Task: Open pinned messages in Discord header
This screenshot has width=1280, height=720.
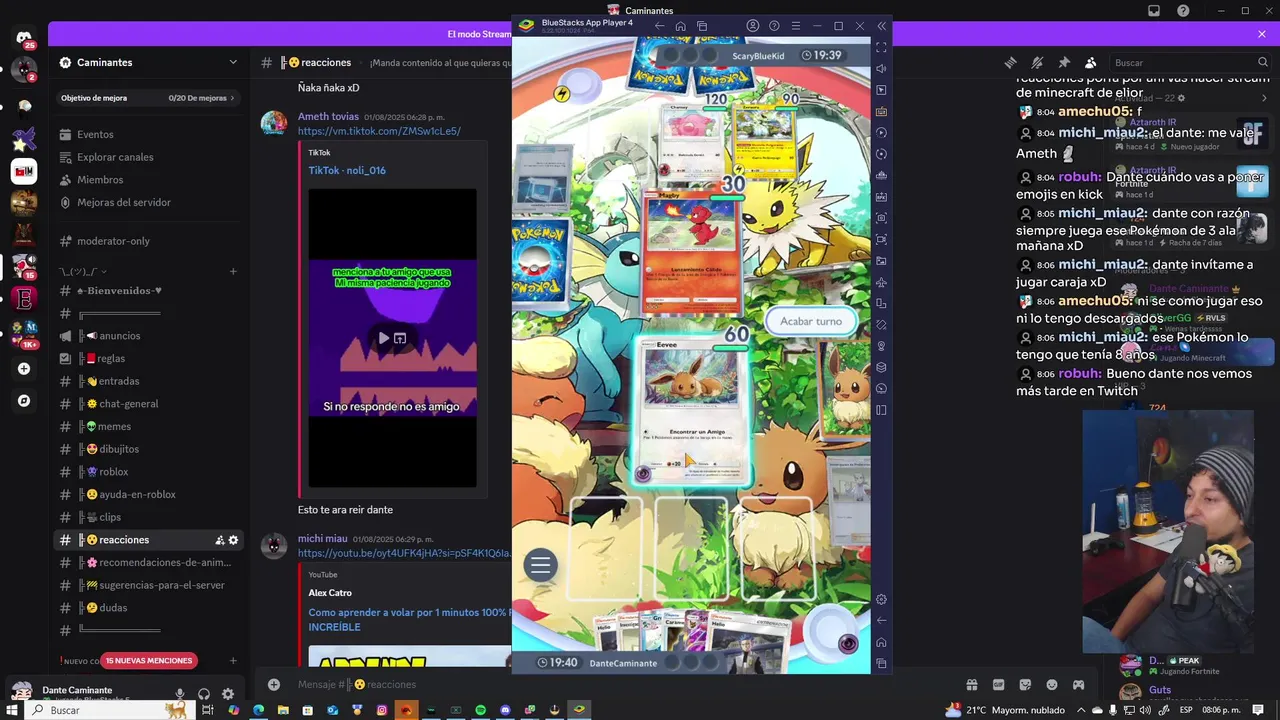Action: 1064,62
